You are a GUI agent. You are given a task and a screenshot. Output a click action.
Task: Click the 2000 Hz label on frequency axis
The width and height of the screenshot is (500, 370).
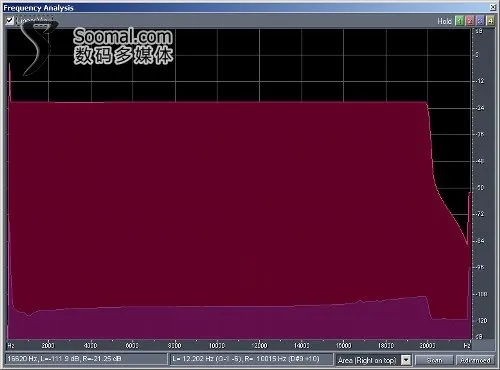[48, 345]
